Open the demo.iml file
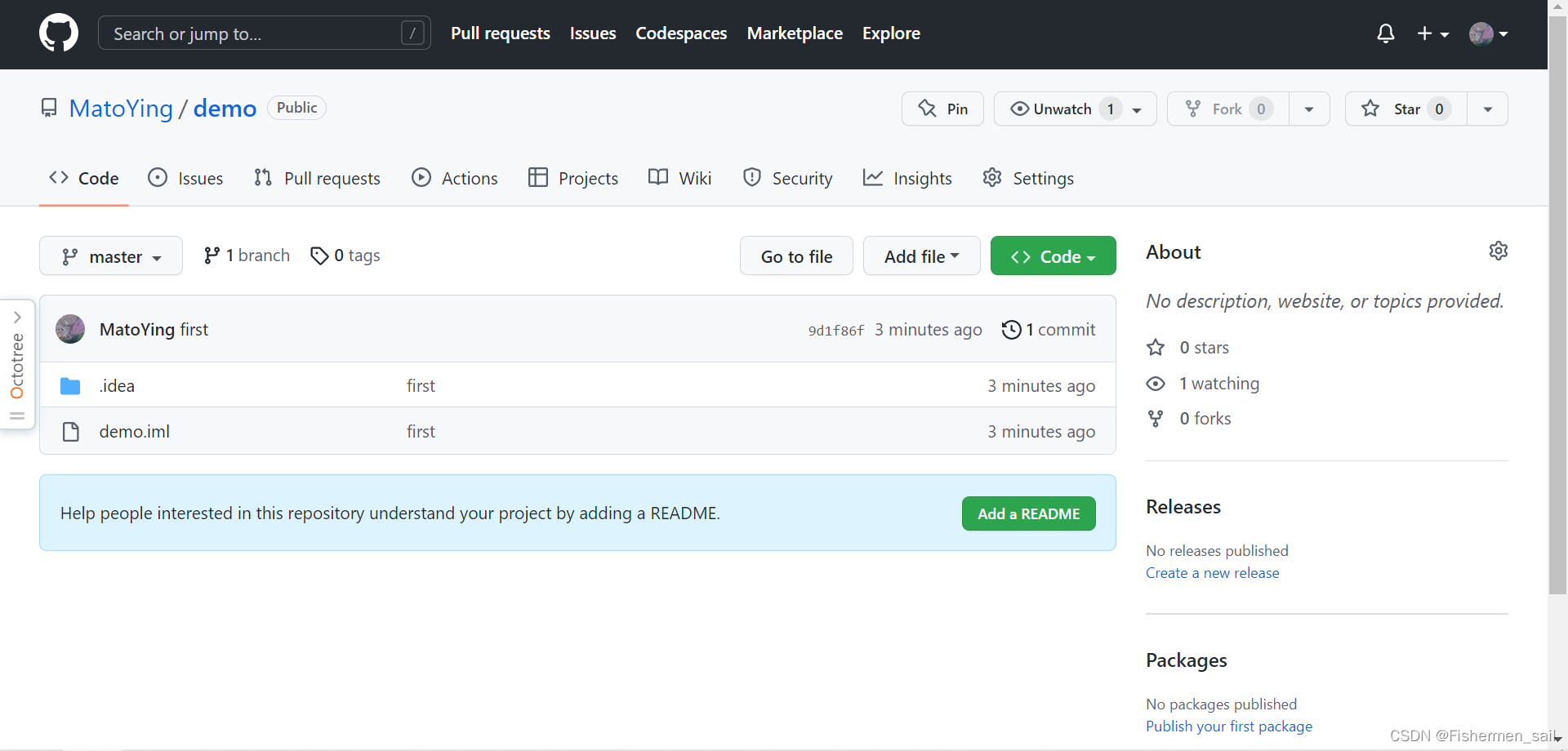This screenshot has height=751, width=1568. 135,432
